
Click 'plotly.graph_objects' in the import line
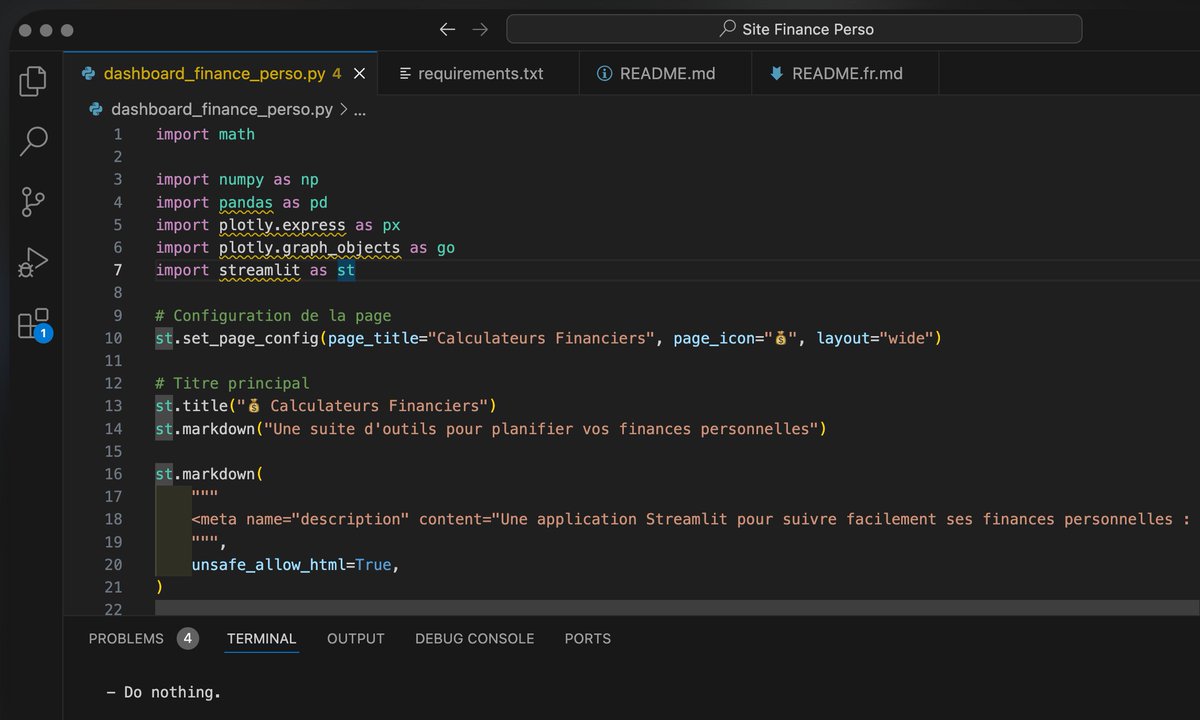(309, 247)
